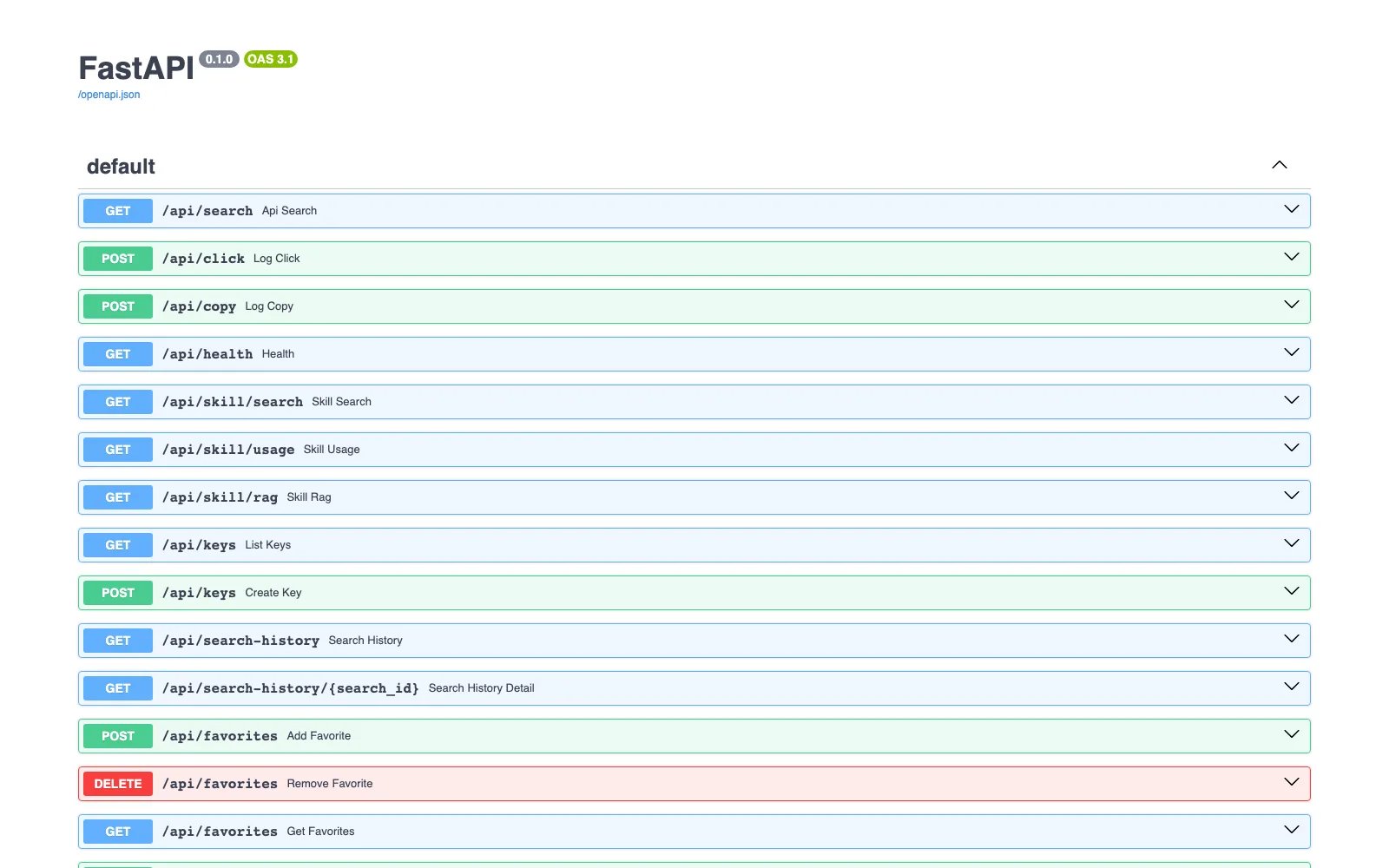
Task: Expand the Skill Usage row chevron
Action: click(x=1292, y=448)
